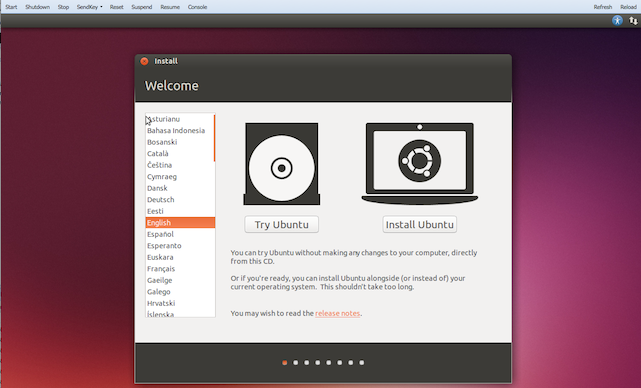Click the Try Ubuntu button

coord(282,224)
